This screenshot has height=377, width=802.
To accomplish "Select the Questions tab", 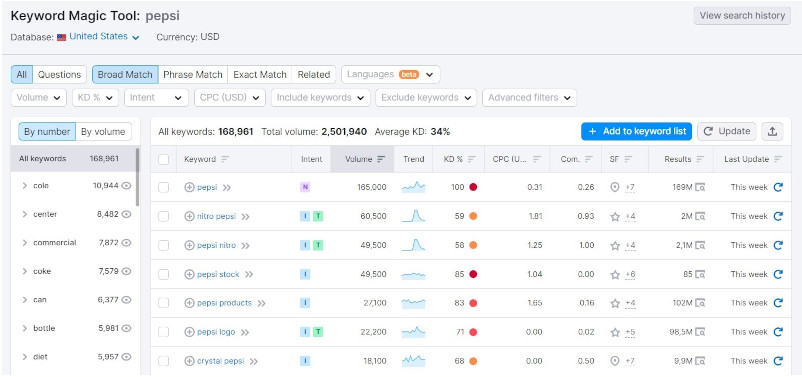I will tap(59, 75).
